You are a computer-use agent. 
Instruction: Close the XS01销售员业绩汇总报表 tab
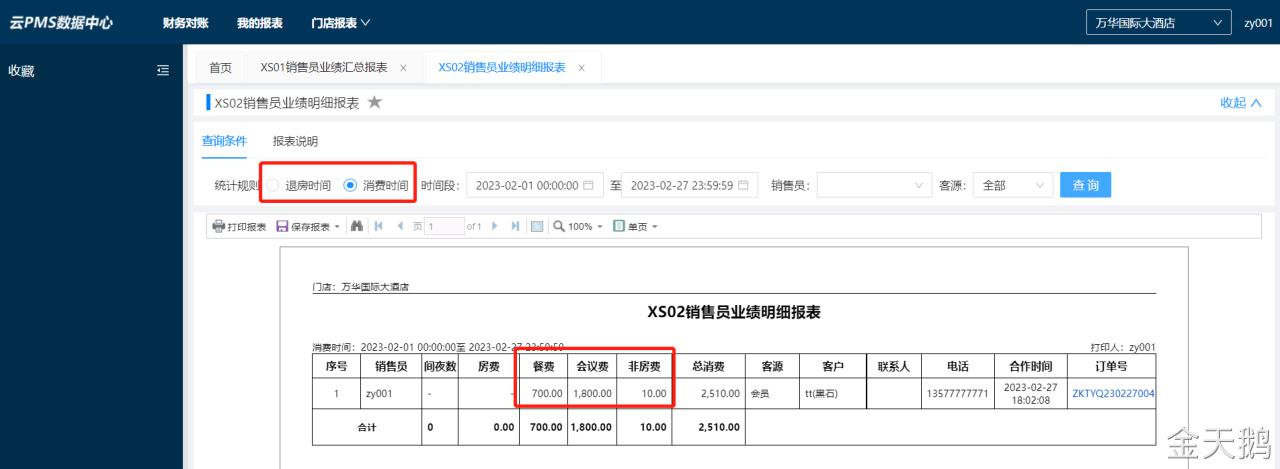click(403, 68)
